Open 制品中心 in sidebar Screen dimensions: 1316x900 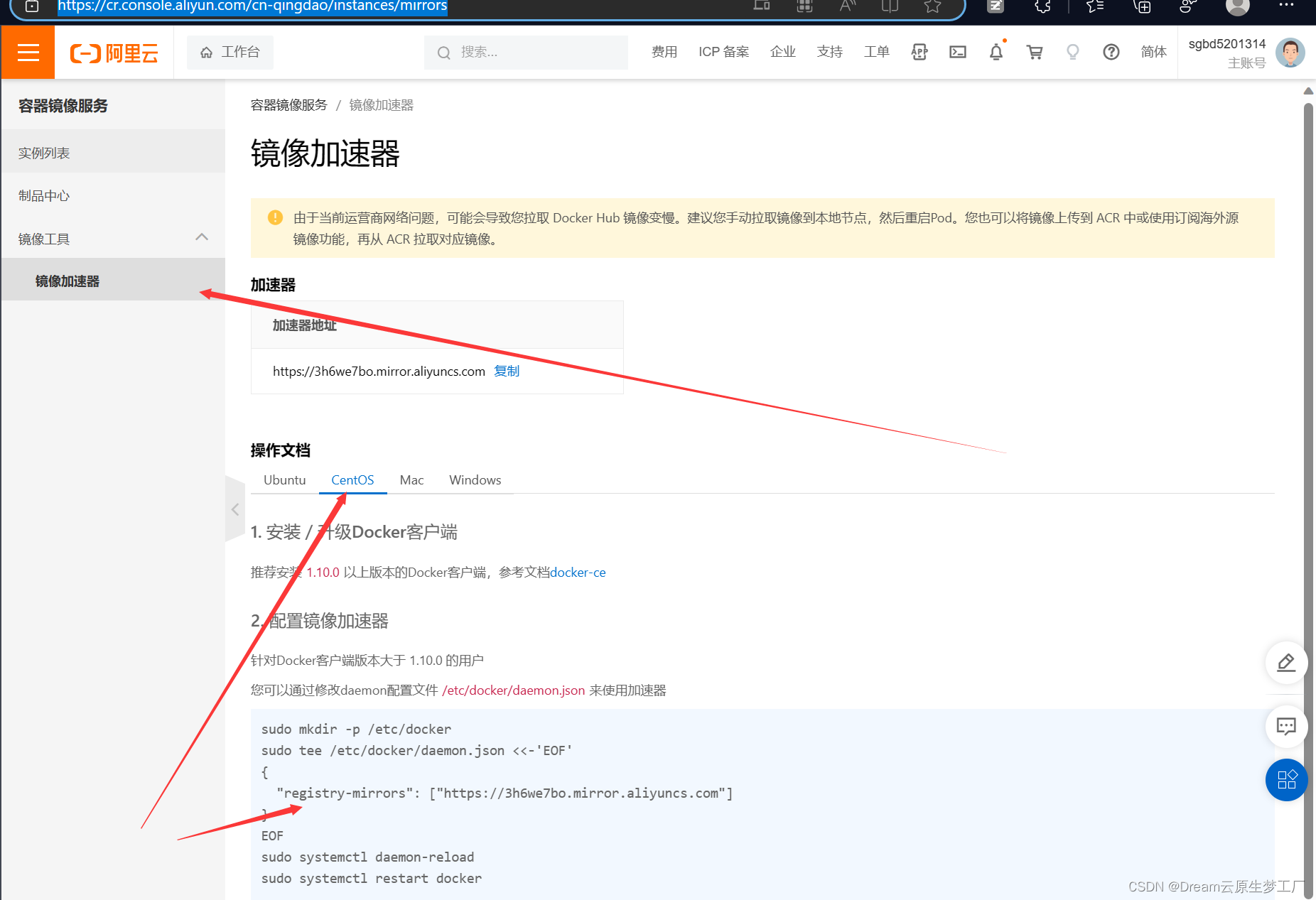(x=114, y=195)
